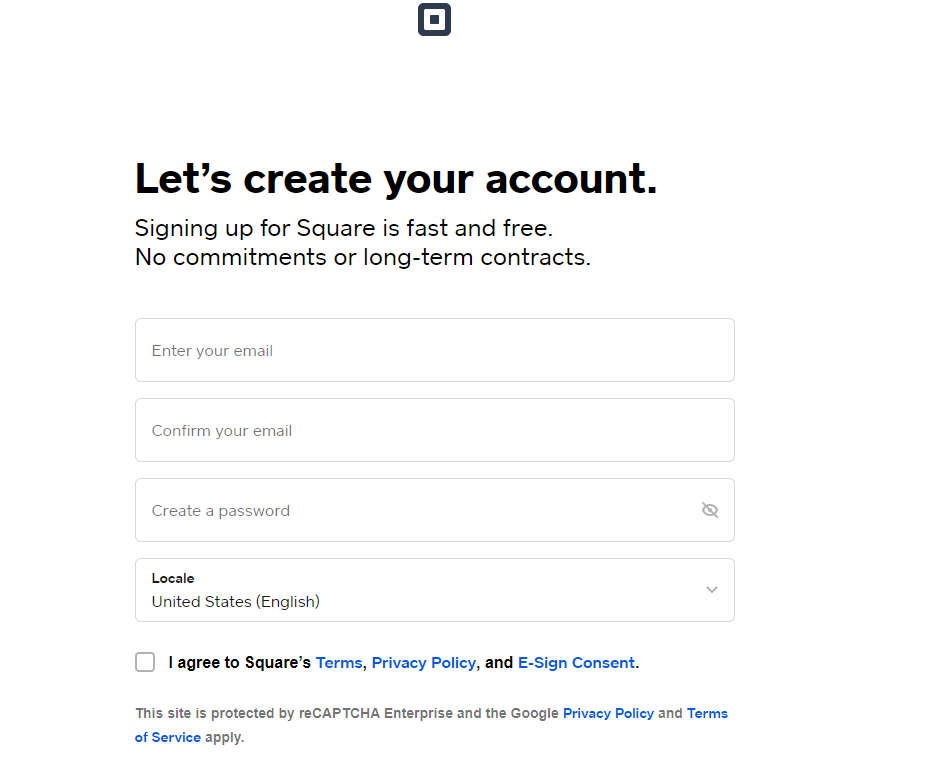Image resolution: width=930 pixels, height=758 pixels.
Task: Click the word "apply." after Terms of Service
Action: point(224,737)
